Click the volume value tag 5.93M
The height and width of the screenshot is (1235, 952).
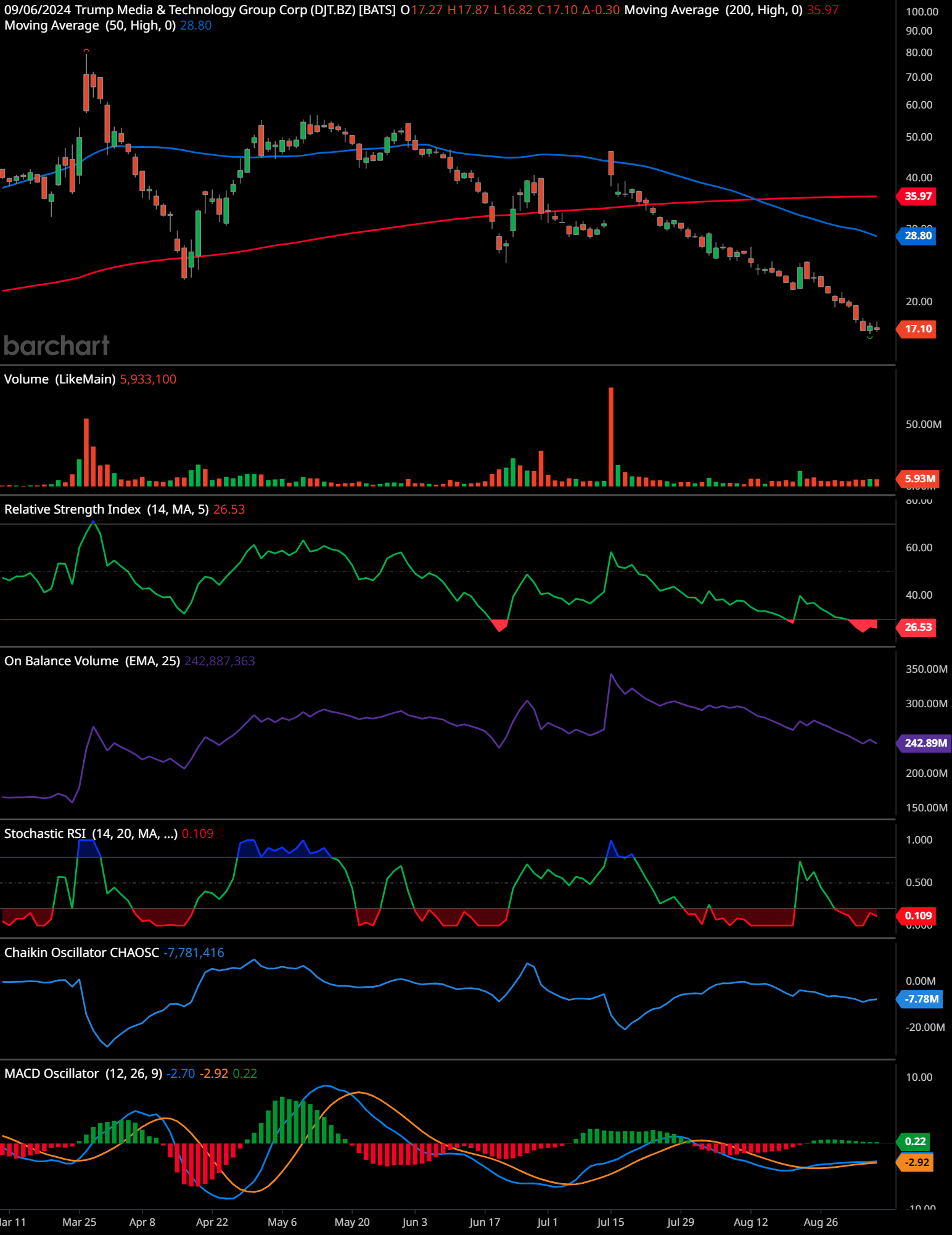tap(917, 478)
